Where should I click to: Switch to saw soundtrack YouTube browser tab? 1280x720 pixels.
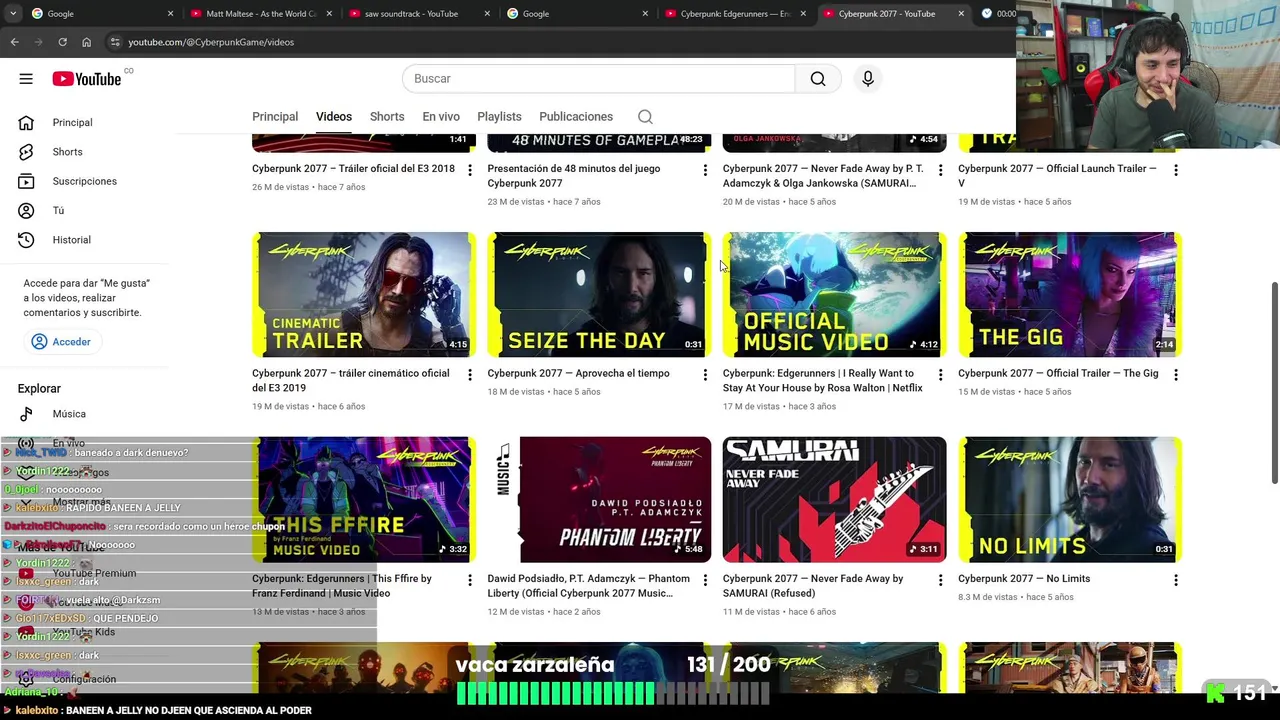click(418, 14)
